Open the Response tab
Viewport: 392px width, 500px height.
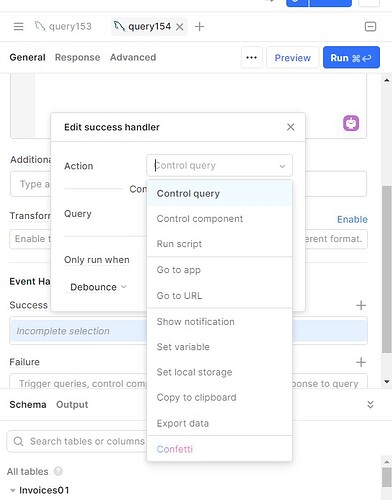(77, 57)
